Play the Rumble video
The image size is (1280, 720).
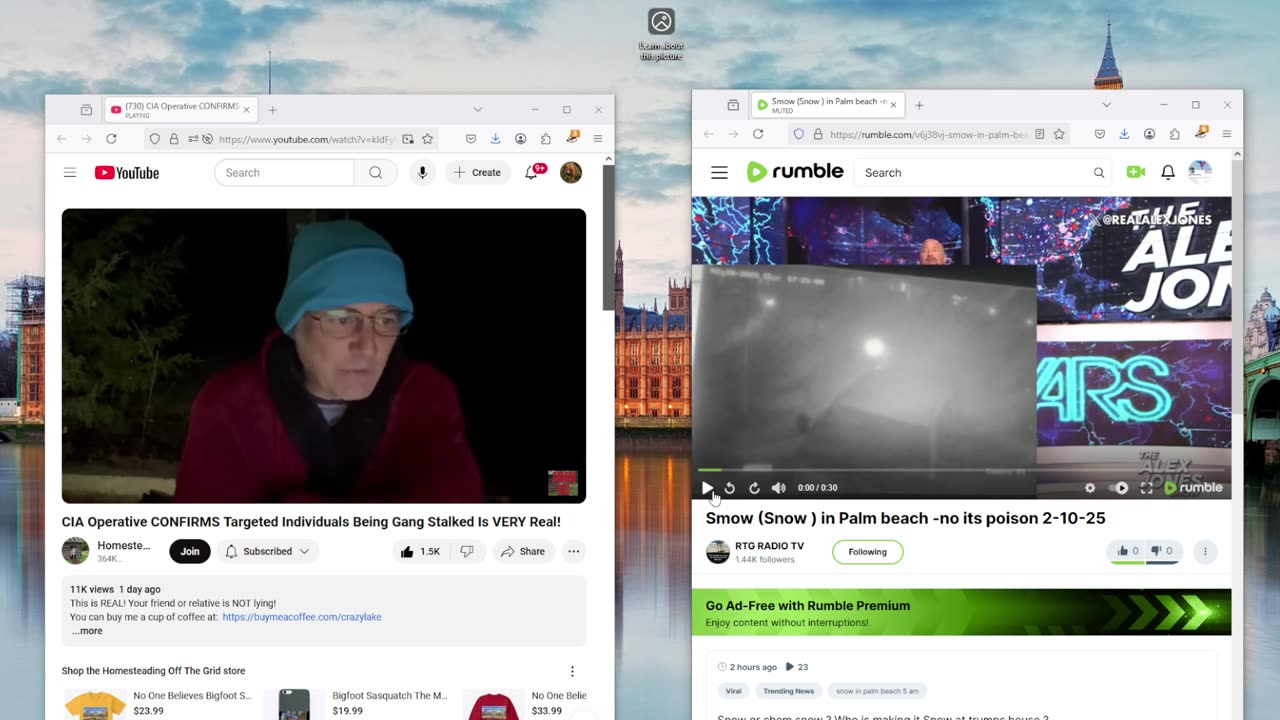(707, 488)
